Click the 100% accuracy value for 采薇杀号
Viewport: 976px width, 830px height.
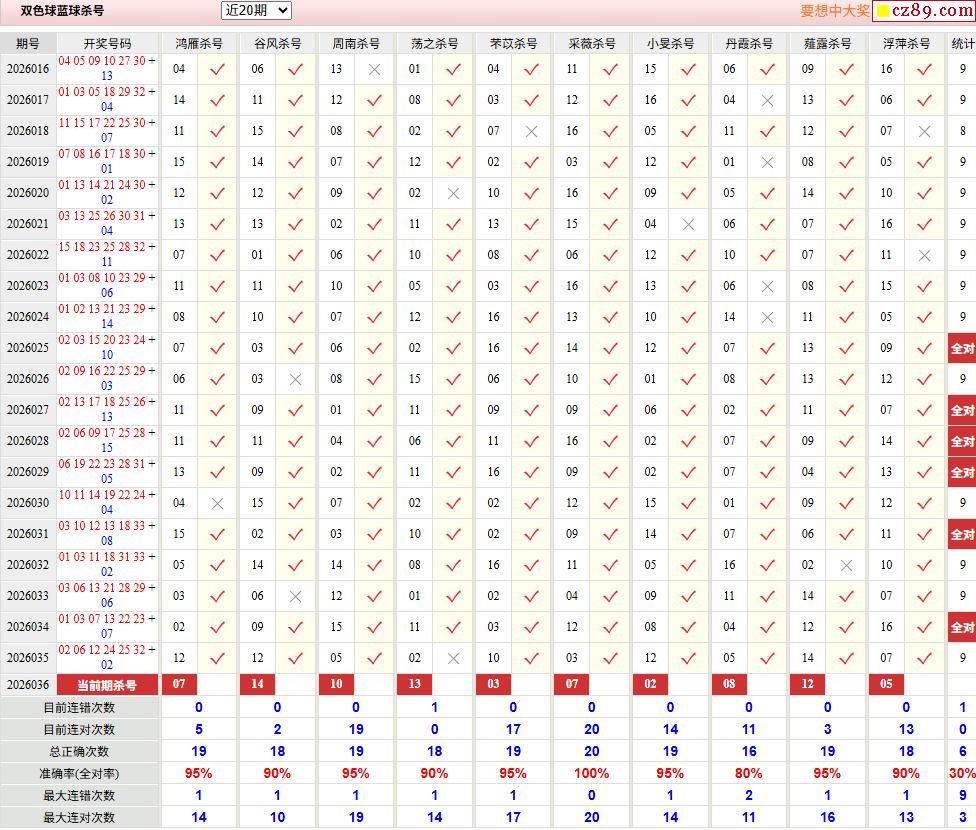592,773
